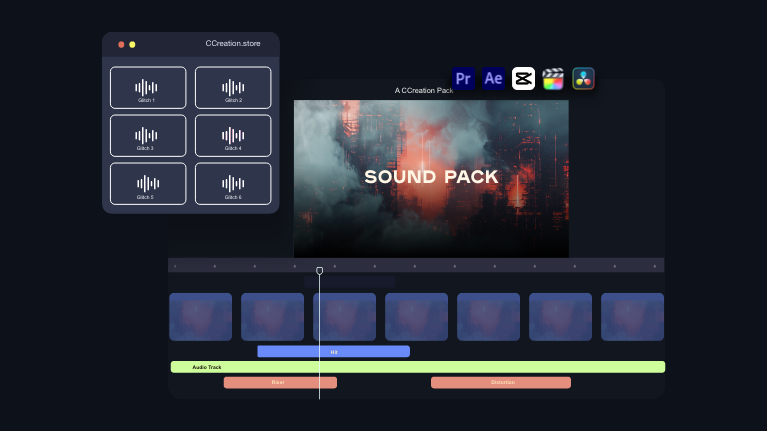Launch the Final Cut Pro icon
This screenshot has height=431, width=767.
point(553,78)
